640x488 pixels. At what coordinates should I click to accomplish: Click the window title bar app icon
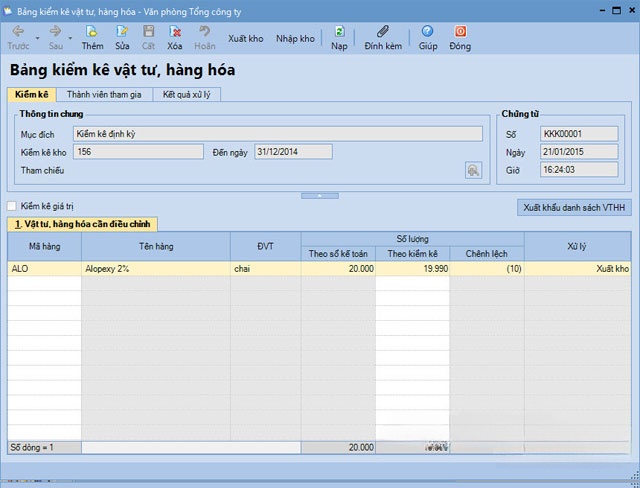pyautogui.click(x=8, y=11)
